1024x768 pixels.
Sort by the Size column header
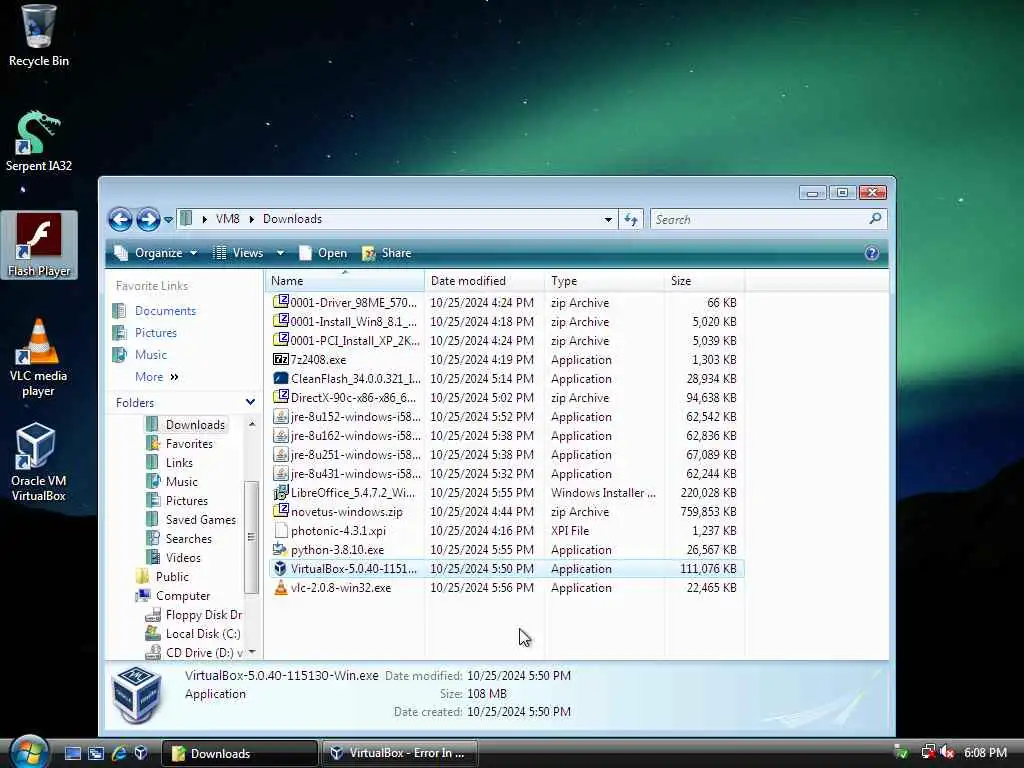(x=705, y=281)
